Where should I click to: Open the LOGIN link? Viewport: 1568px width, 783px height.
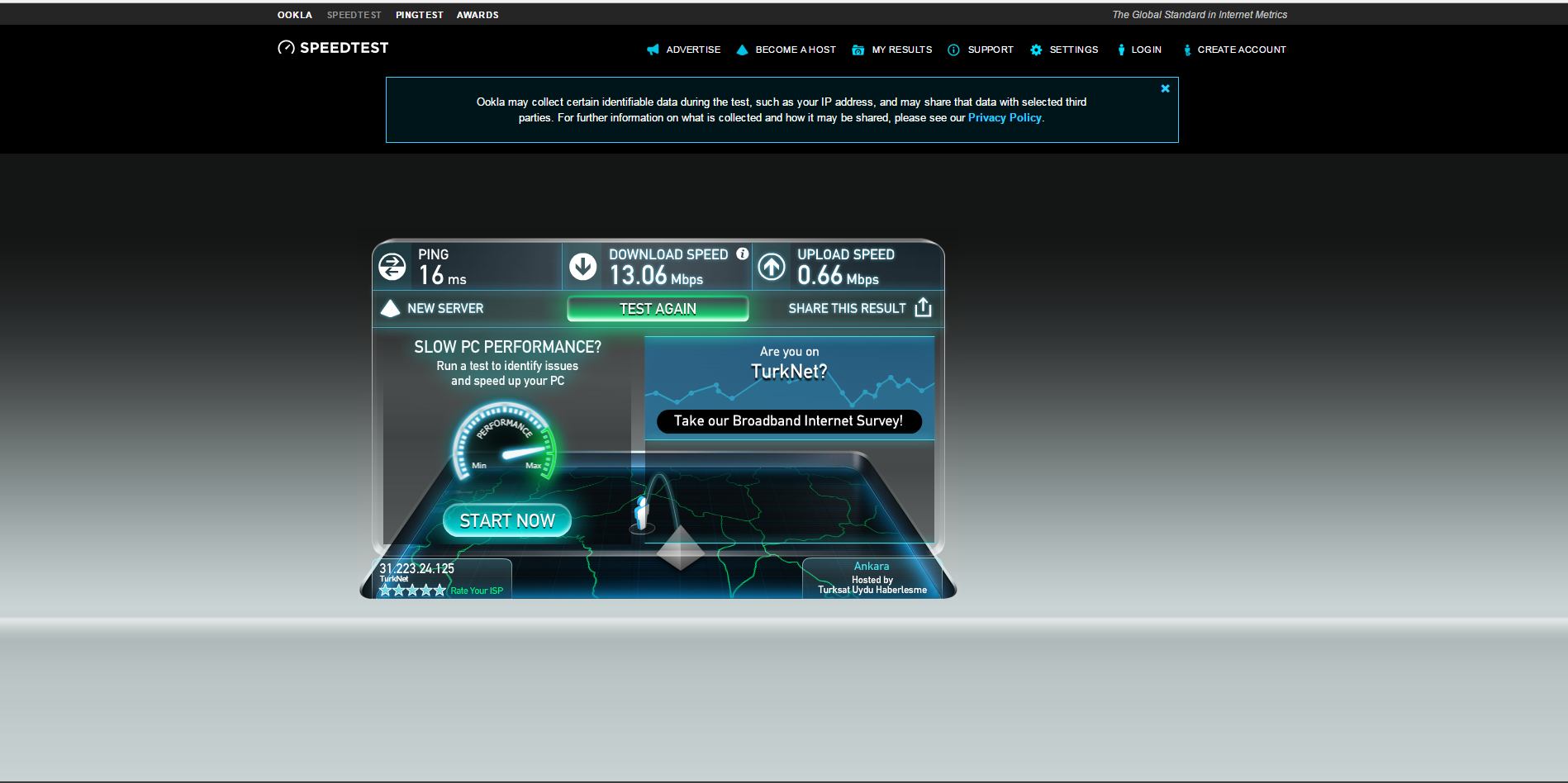[1146, 50]
